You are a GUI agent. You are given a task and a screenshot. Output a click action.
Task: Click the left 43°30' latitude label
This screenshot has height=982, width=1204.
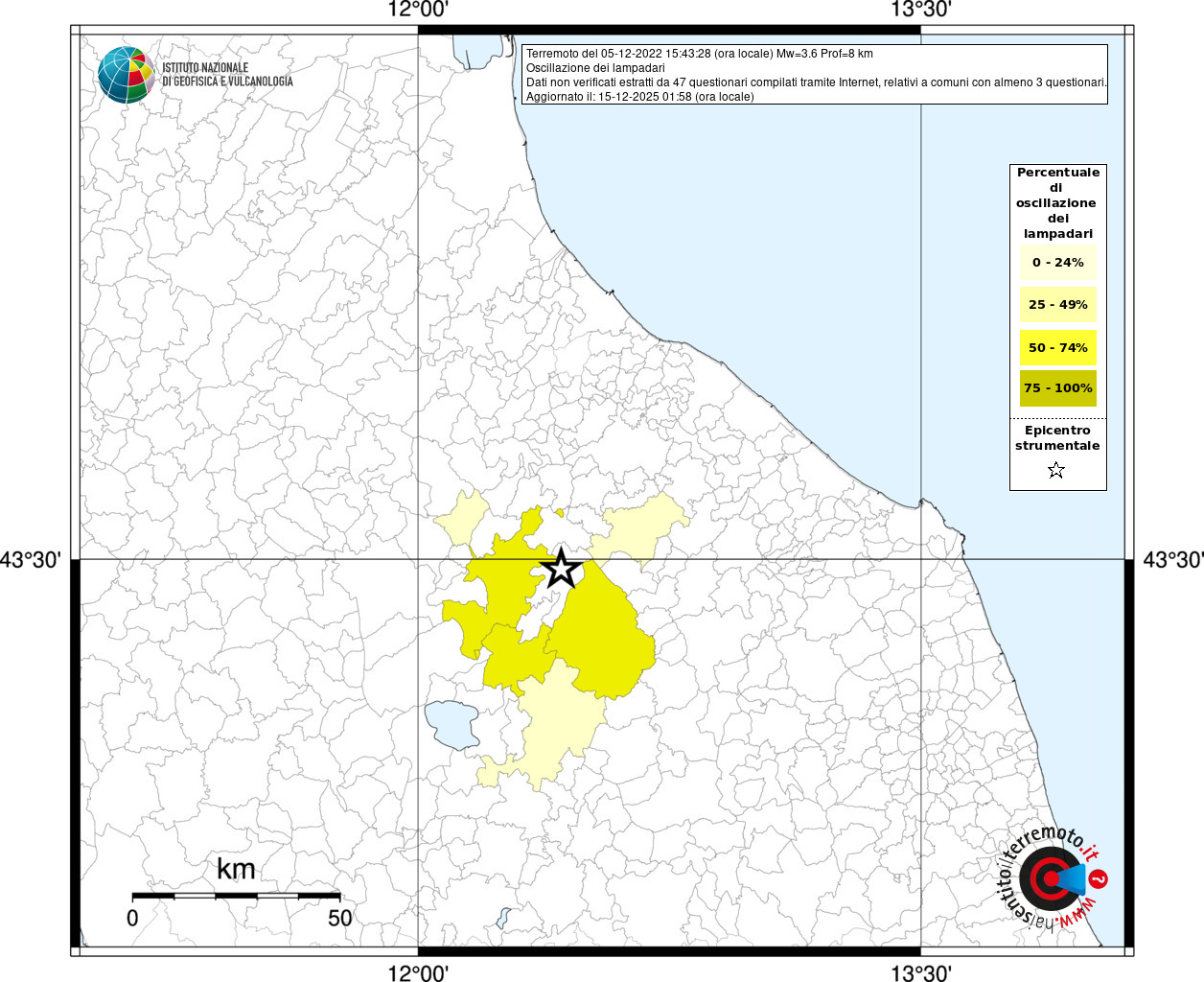31,559
